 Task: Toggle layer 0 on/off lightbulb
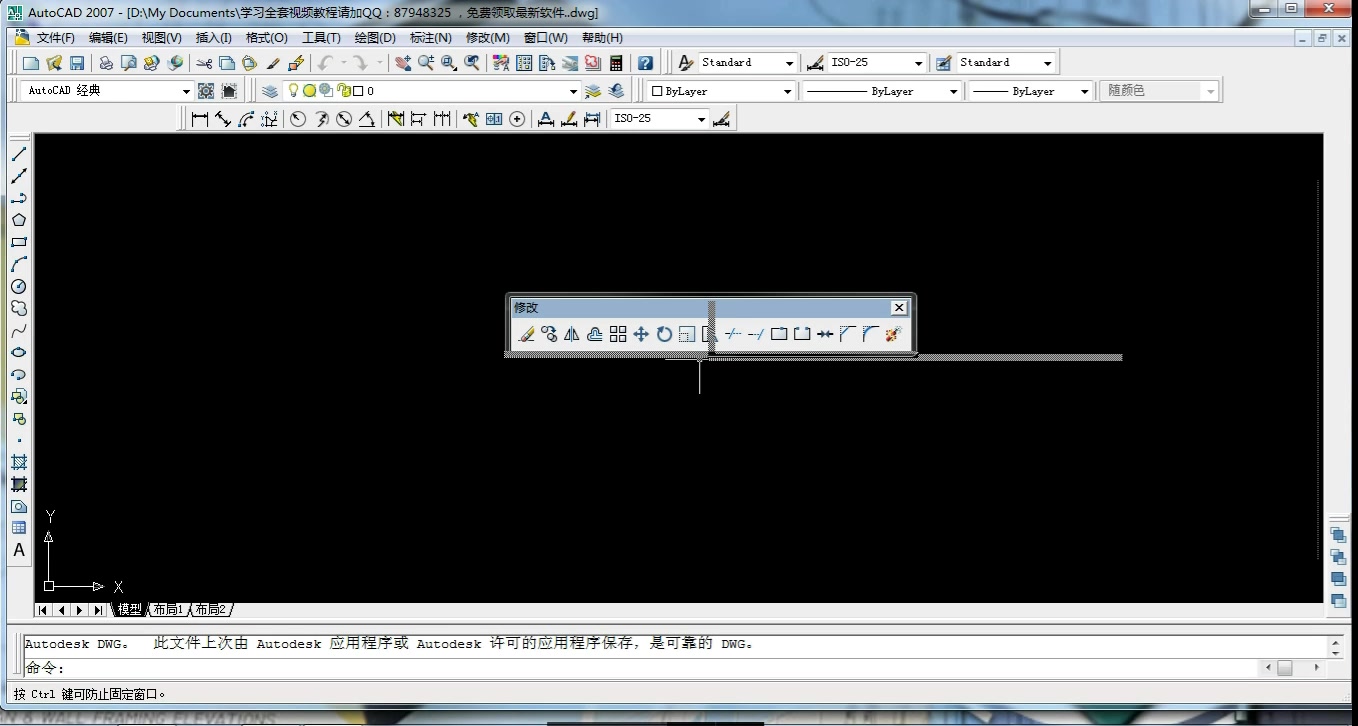pyautogui.click(x=293, y=91)
